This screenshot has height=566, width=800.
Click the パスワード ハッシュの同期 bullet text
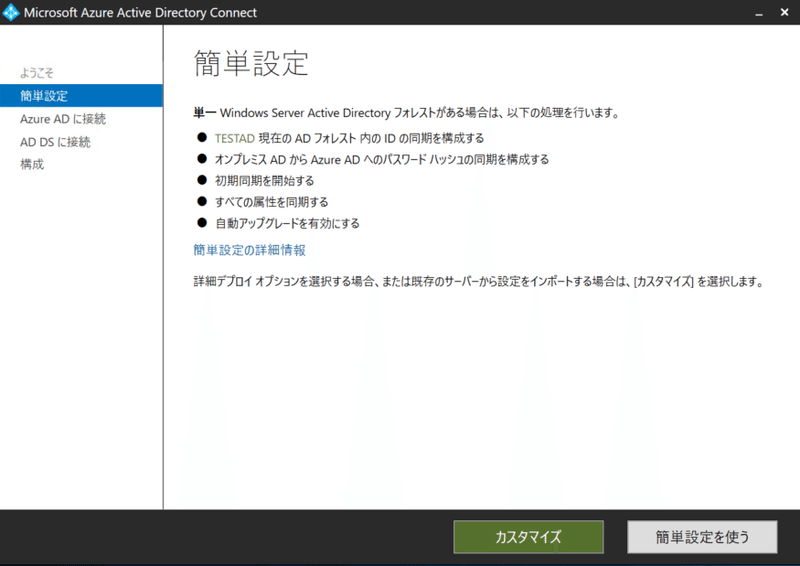point(382,160)
